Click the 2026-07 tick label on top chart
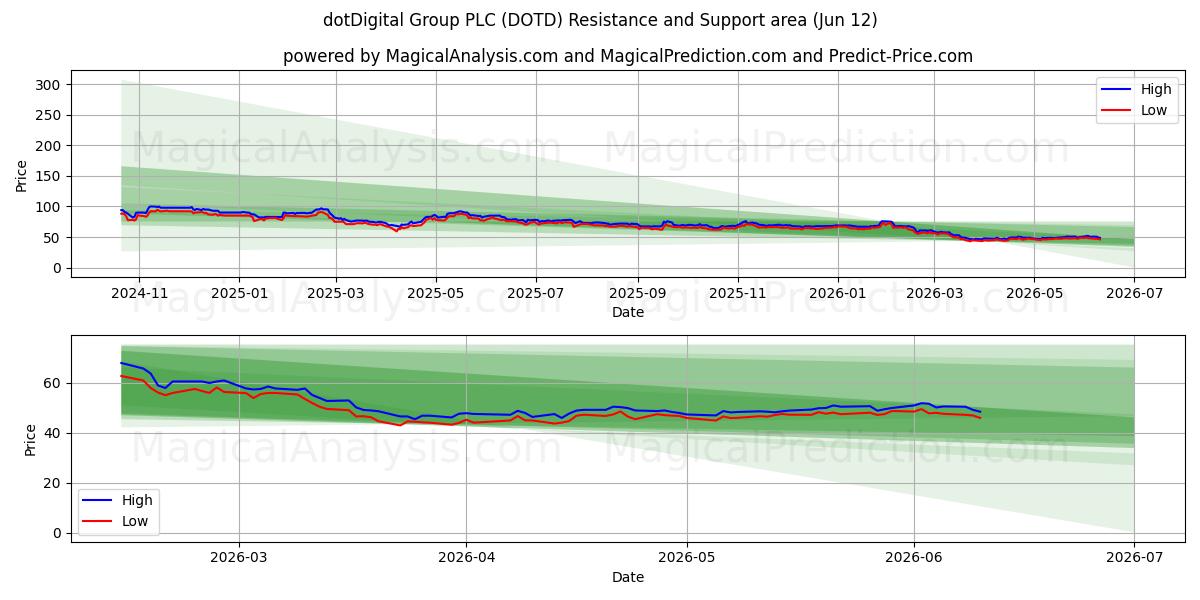Screen dimensions: 1200x600 click(x=1134, y=292)
